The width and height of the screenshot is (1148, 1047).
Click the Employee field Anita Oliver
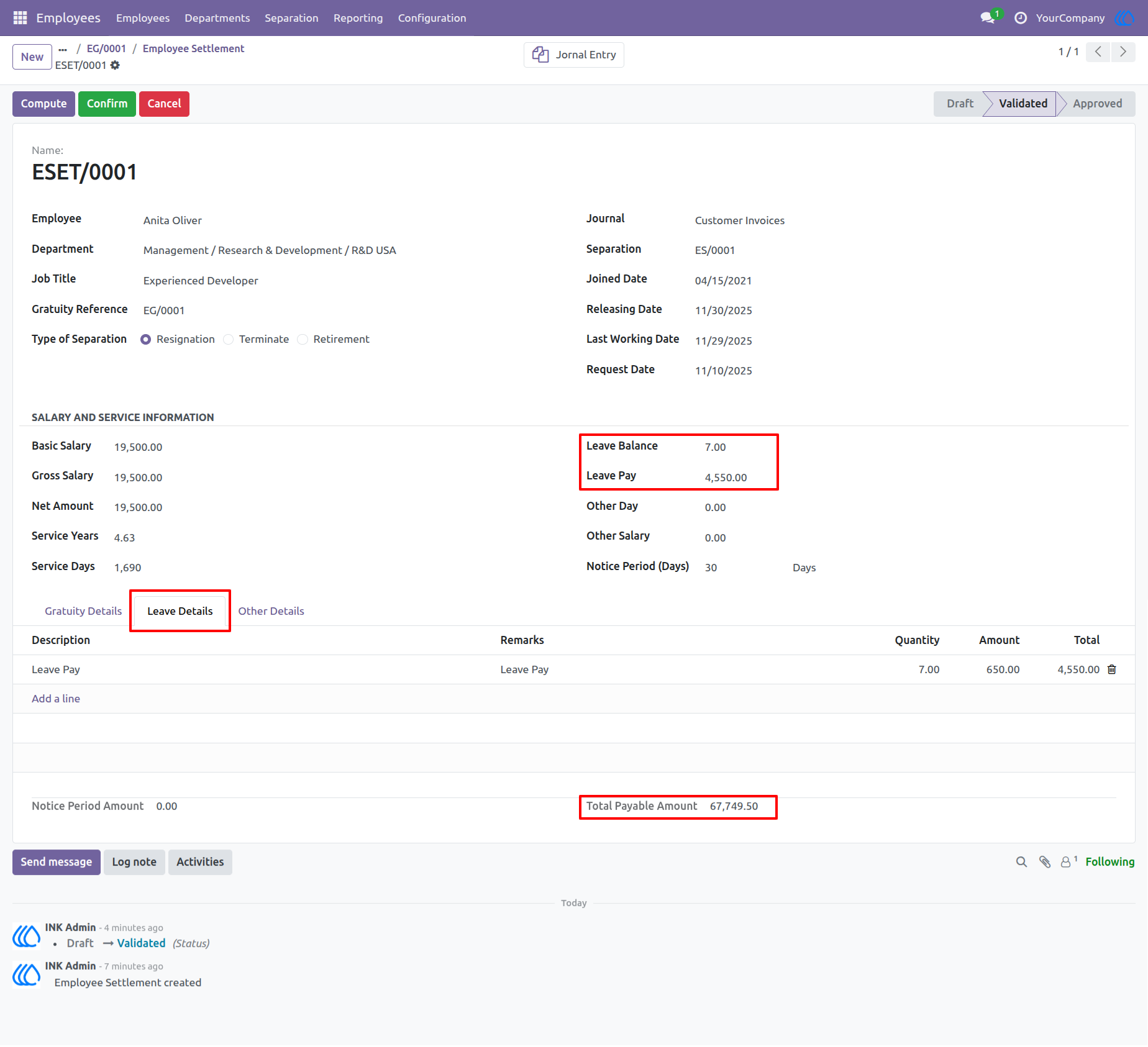point(173,220)
